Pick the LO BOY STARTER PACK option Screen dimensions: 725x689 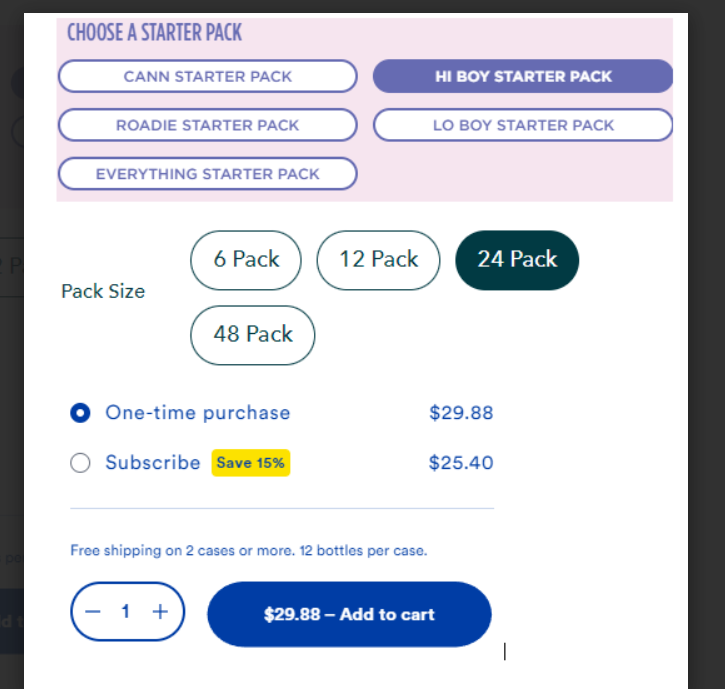523,125
